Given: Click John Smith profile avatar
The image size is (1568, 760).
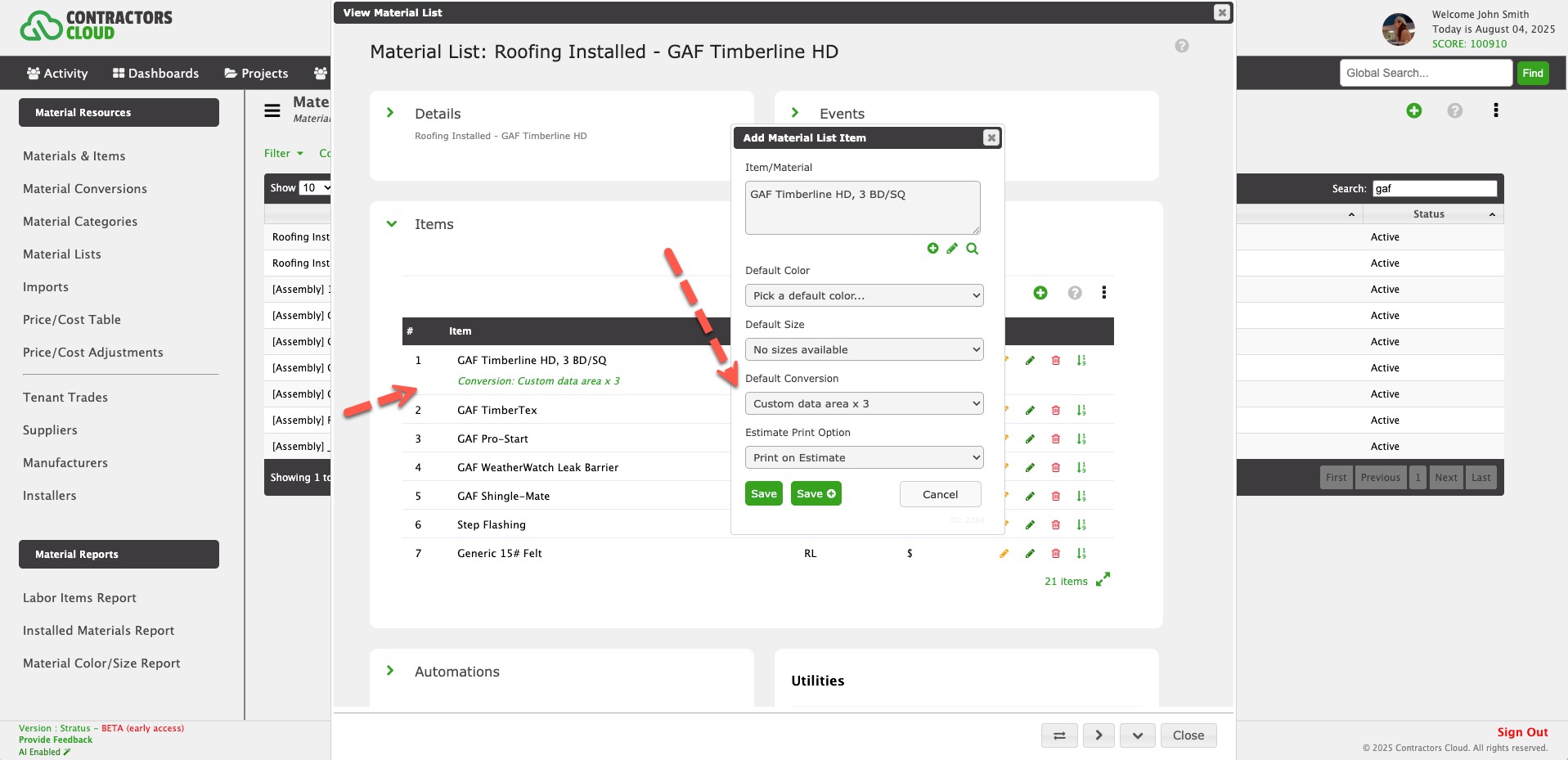Looking at the screenshot, I should [x=1399, y=29].
